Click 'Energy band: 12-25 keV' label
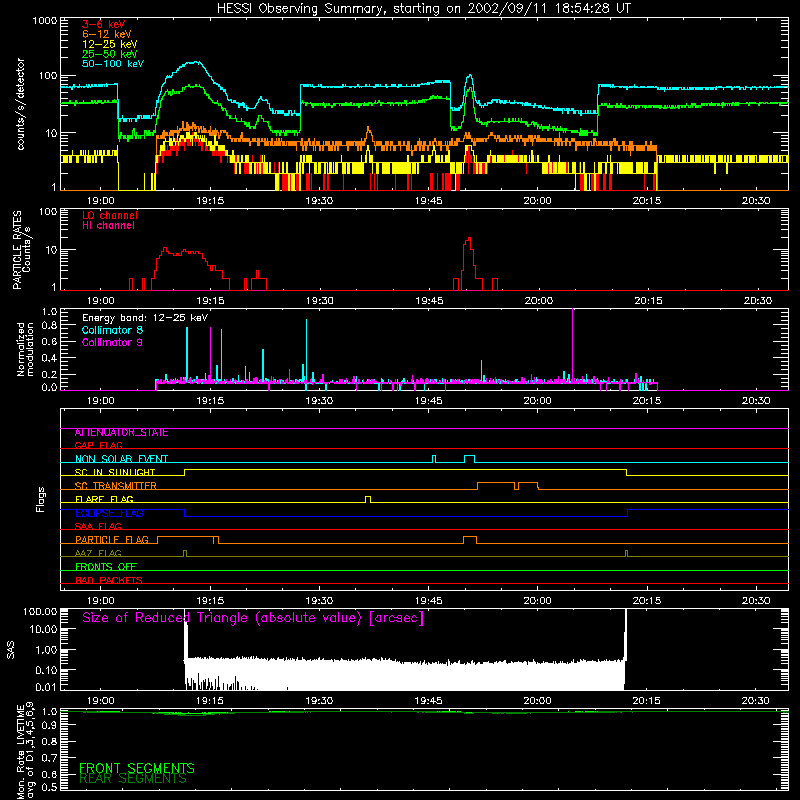The height and width of the screenshot is (800, 800). coord(145,318)
